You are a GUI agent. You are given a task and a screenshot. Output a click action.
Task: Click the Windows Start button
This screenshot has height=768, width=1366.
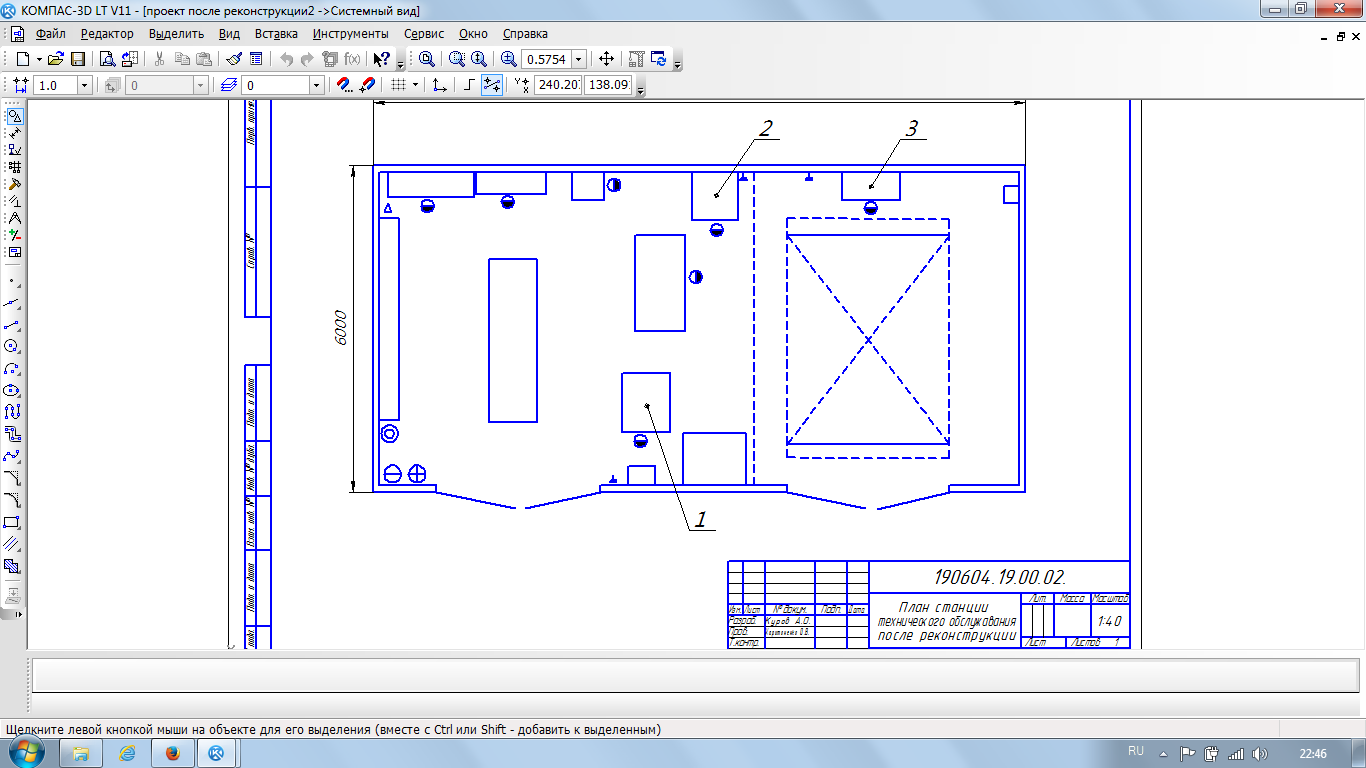point(27,752)
